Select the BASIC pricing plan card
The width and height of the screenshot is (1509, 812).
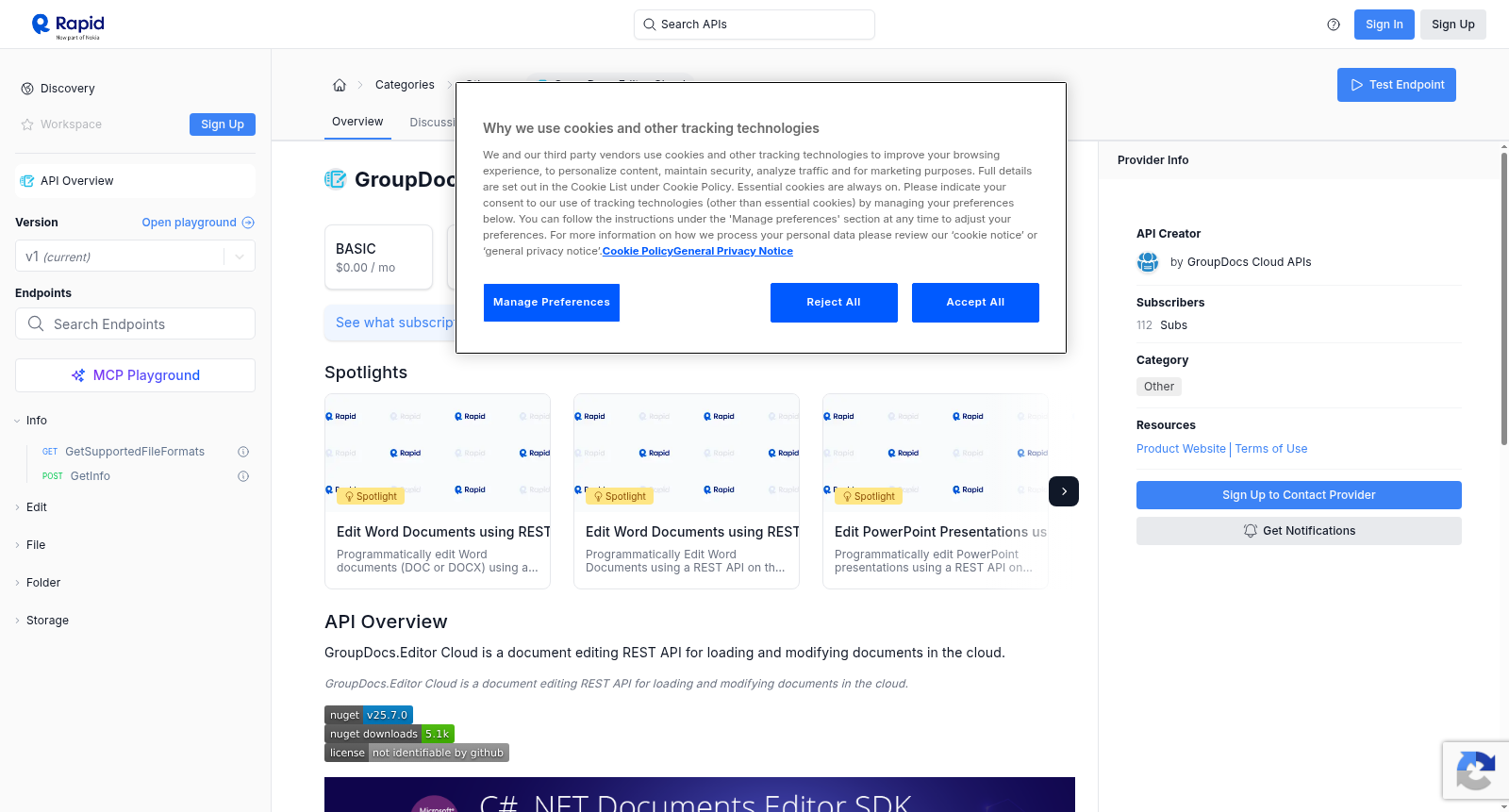coord(378,257)
